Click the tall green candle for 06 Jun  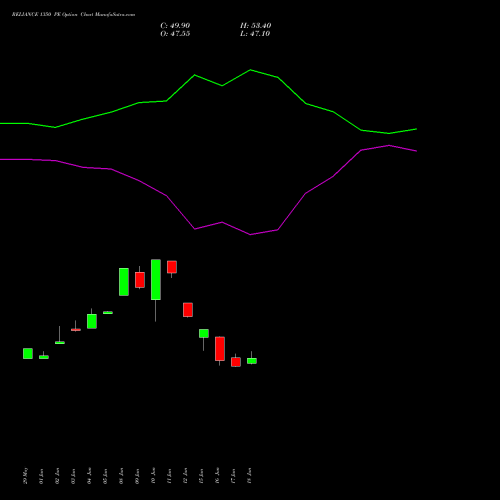coord(124,282)
